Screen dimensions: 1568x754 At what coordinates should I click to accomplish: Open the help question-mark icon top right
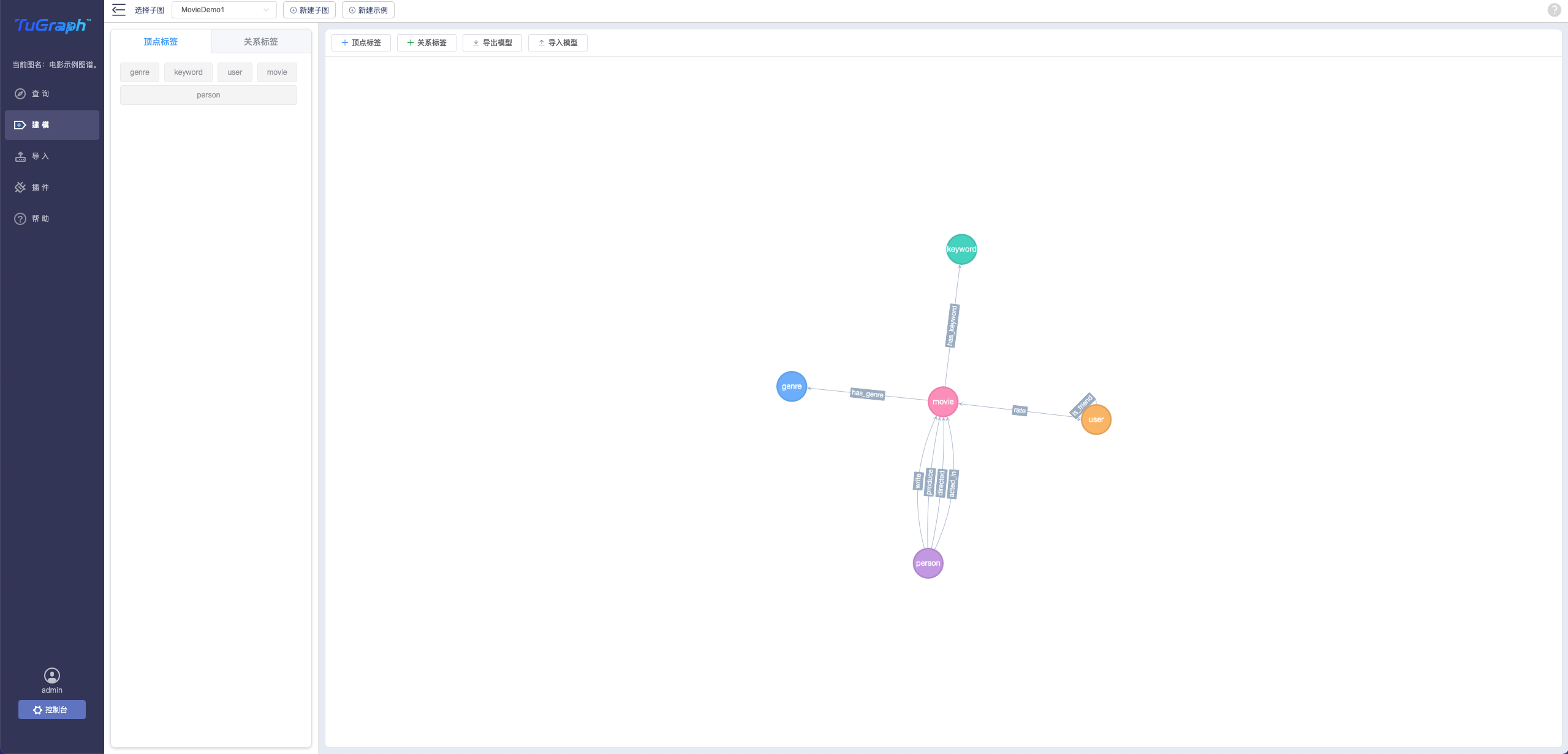click(1554, 10)
